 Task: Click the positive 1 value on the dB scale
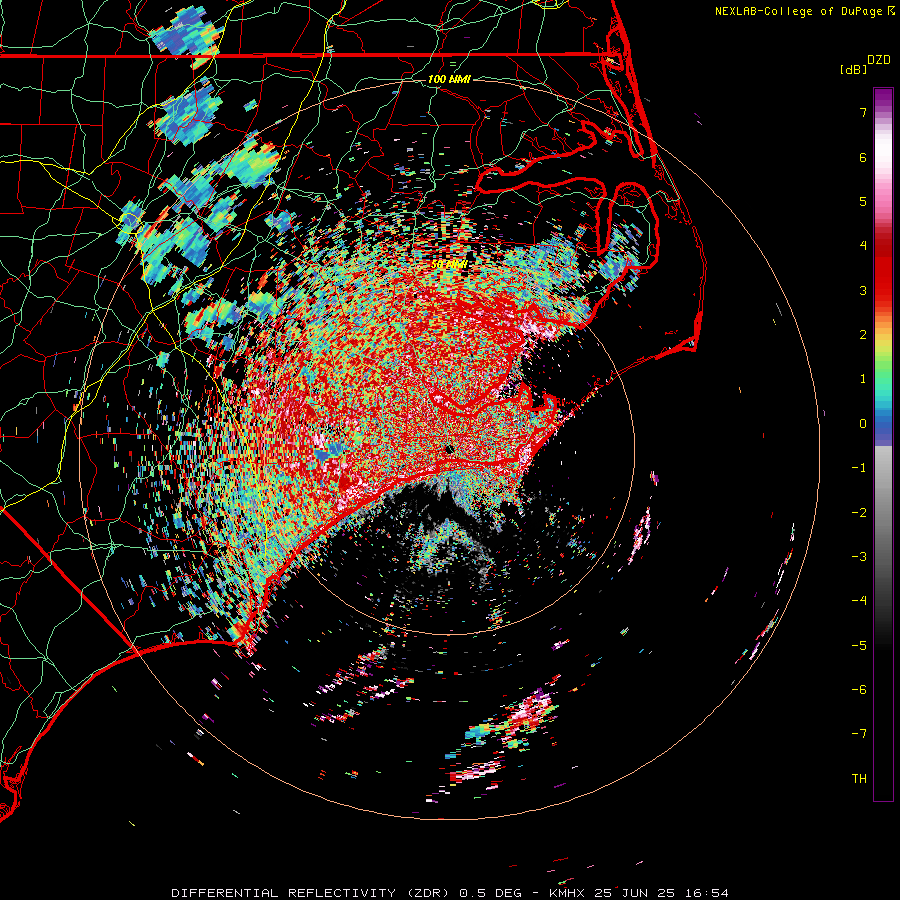863,379
